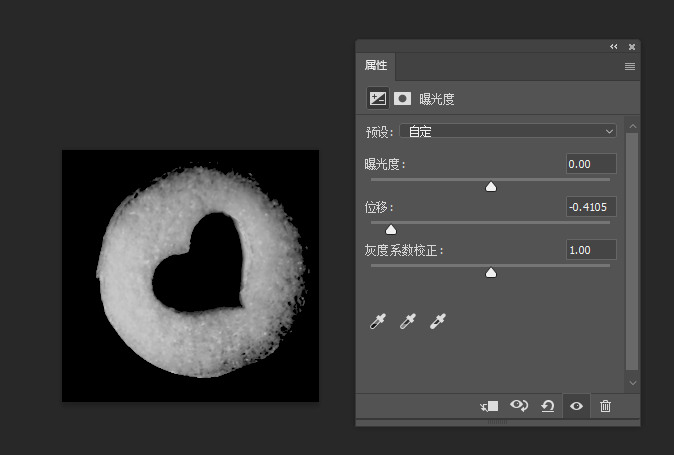Click the heart-shaped donut image in canvas
Viewport: 674px width, 455px height.
click(190, 276)
